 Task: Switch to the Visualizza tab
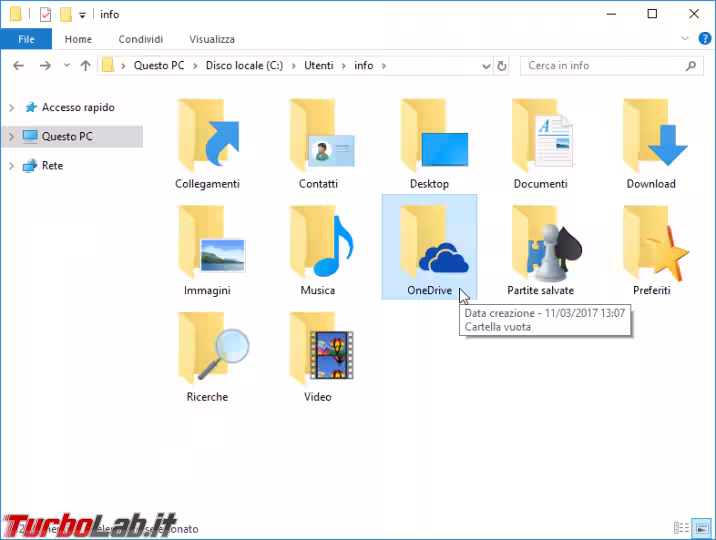coord(211,39)
